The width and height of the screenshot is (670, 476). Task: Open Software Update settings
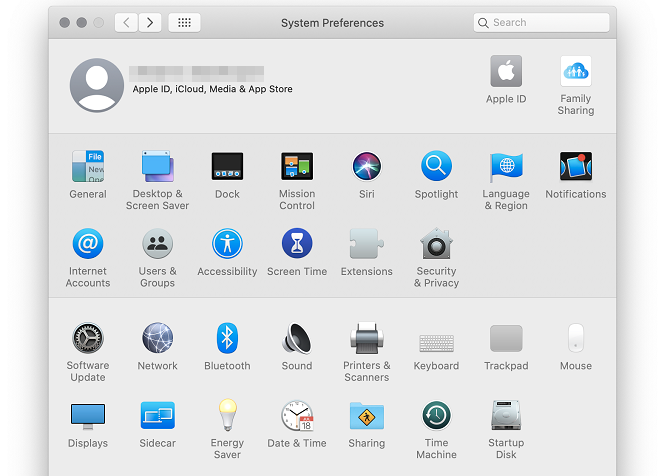pyautogui.click(x=88, y=339)
